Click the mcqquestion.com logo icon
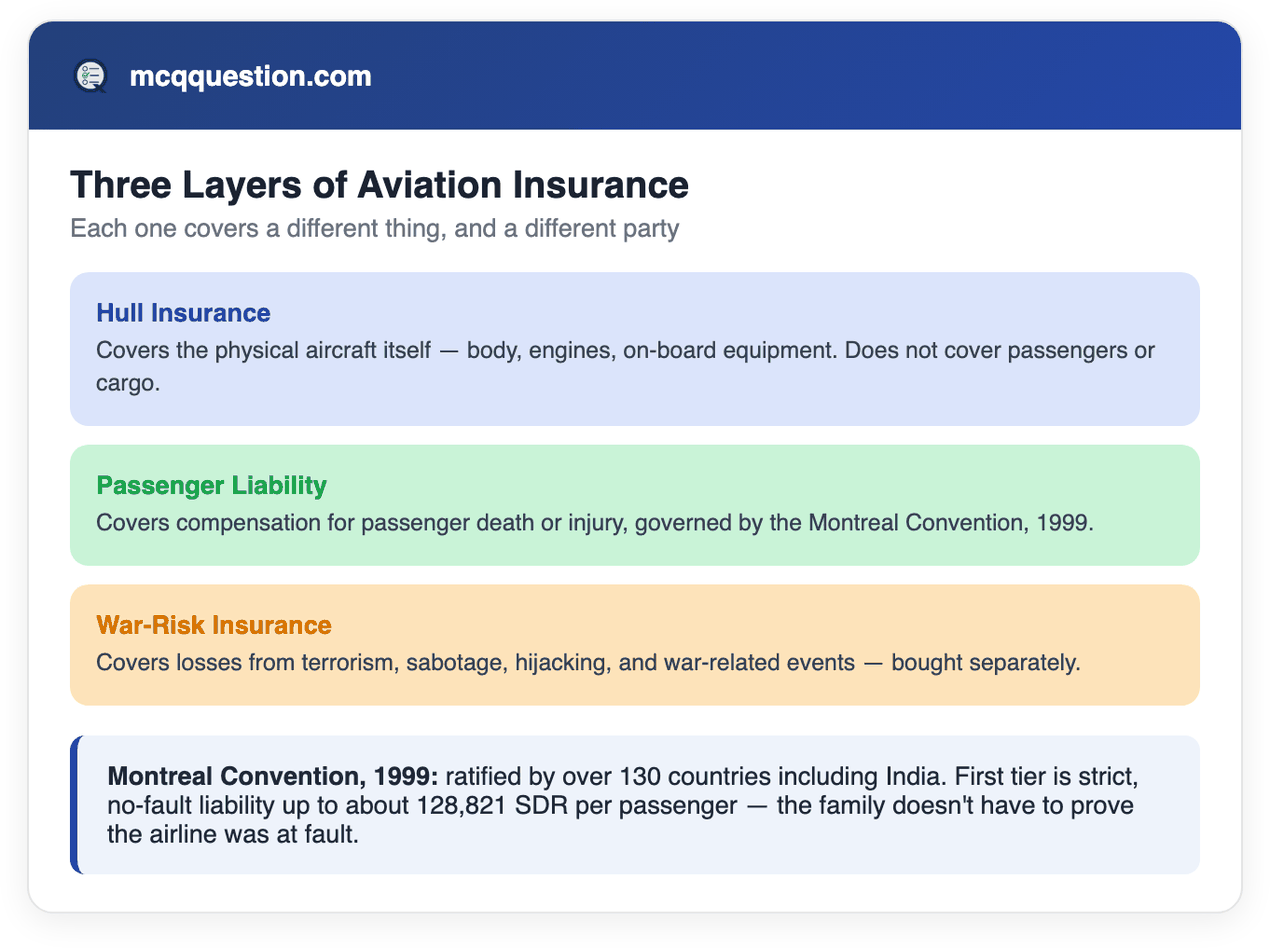The width and height of the screenshot is (1270, 948). tap(90, 76)
